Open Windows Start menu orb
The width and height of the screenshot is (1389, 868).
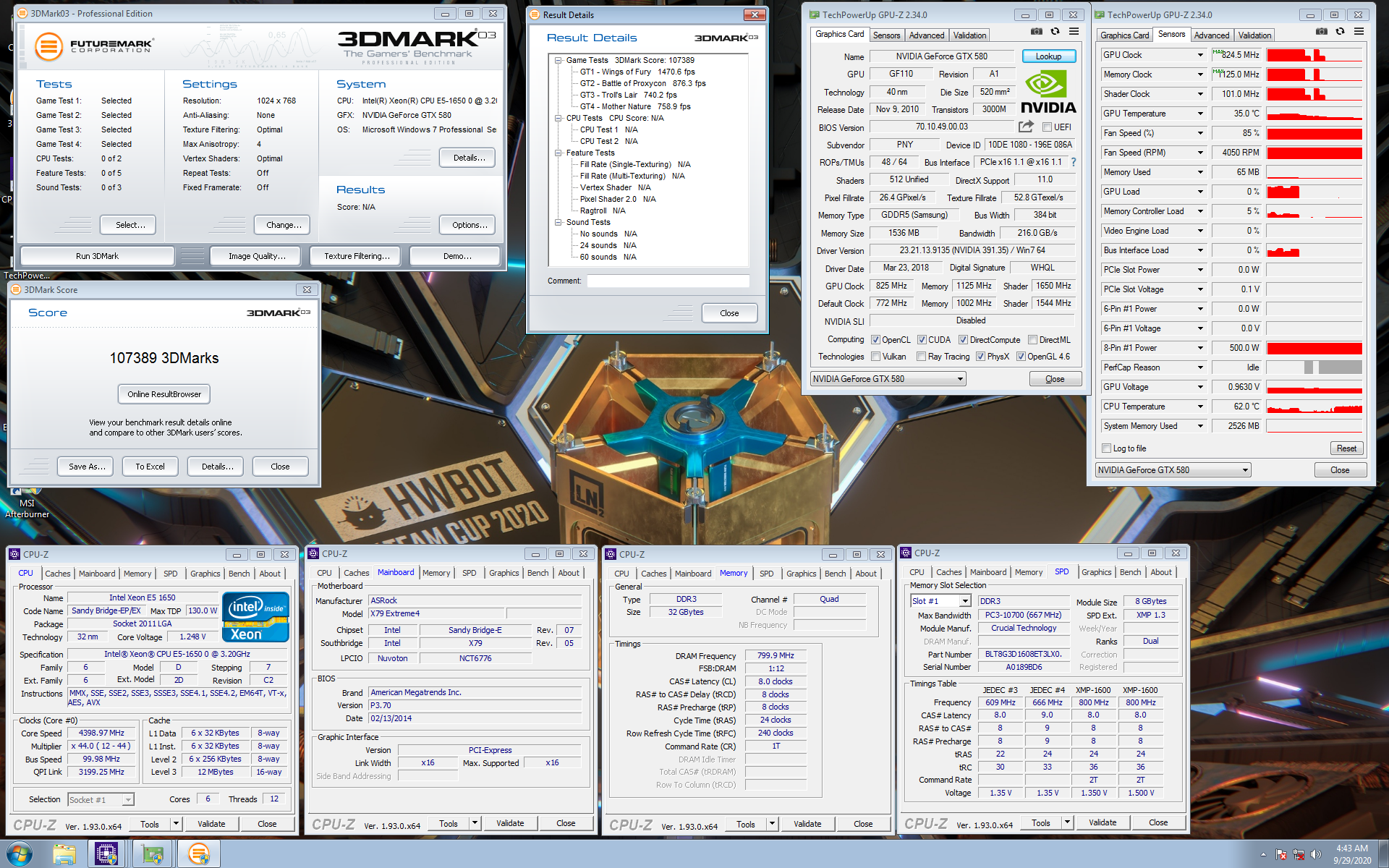coord(20,854)
